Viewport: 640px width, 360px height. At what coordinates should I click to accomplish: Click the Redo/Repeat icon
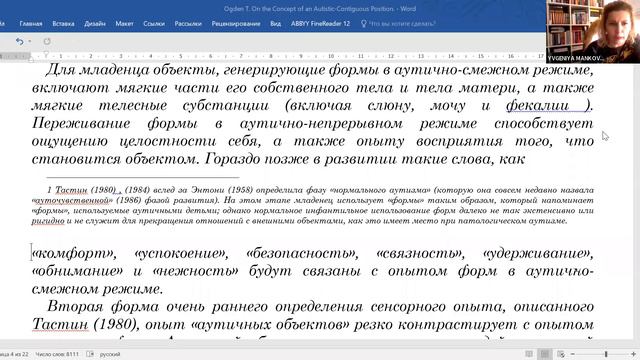tap(47, 41)
